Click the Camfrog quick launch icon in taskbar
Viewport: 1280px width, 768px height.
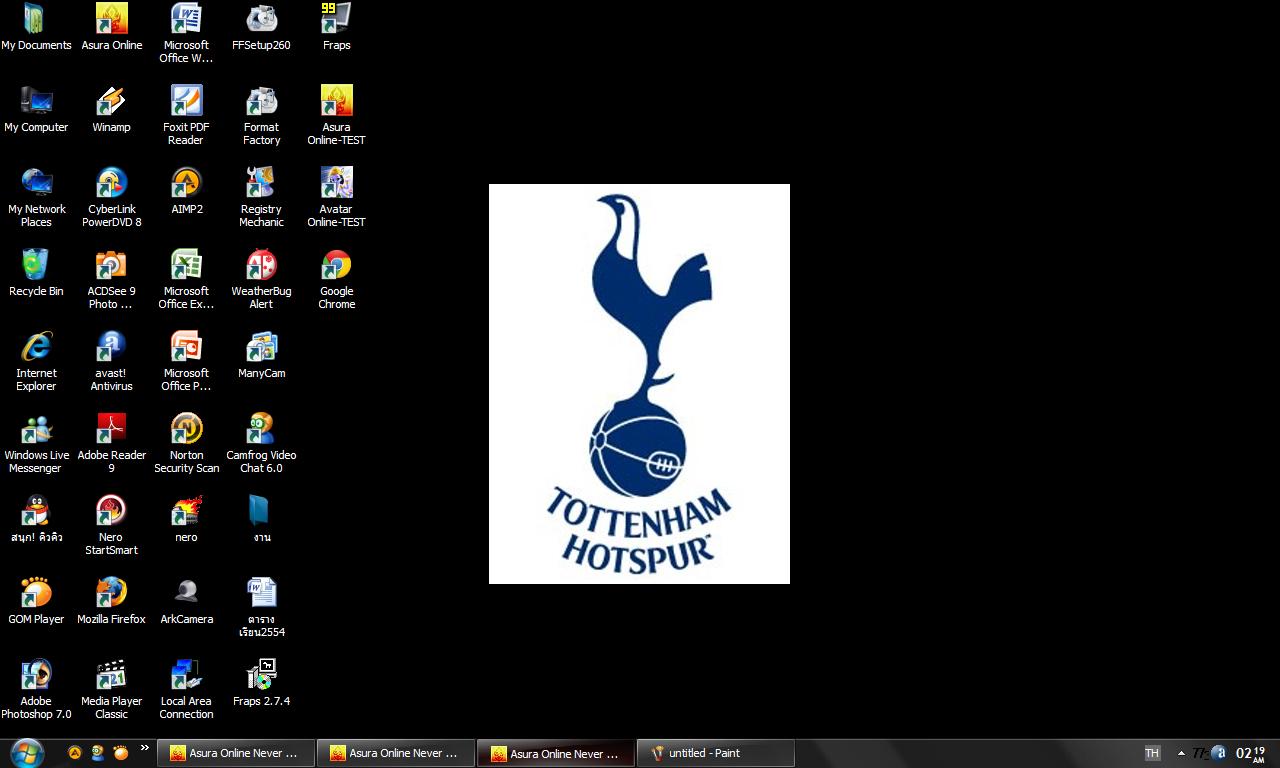(98, 753)
